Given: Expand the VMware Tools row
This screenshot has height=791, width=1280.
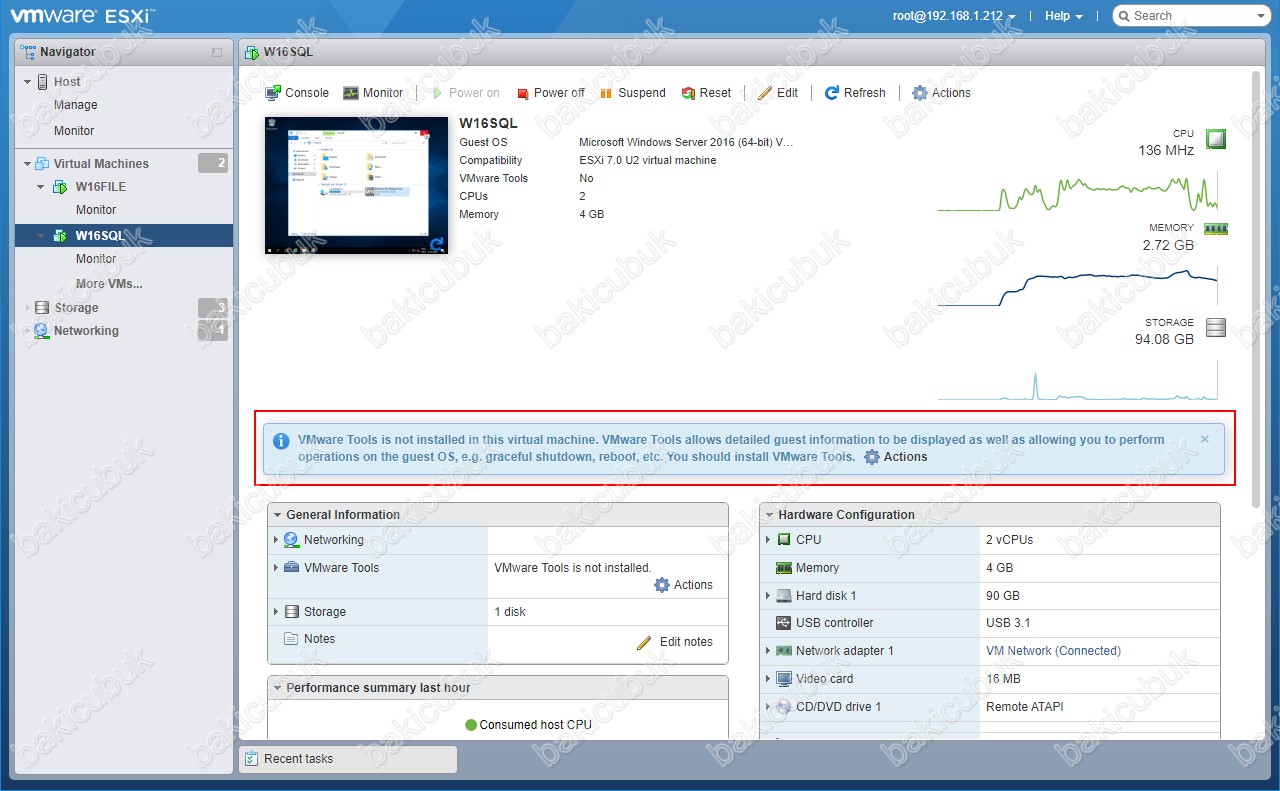Looking at the screenshot, I should click(x=276, y=567).
